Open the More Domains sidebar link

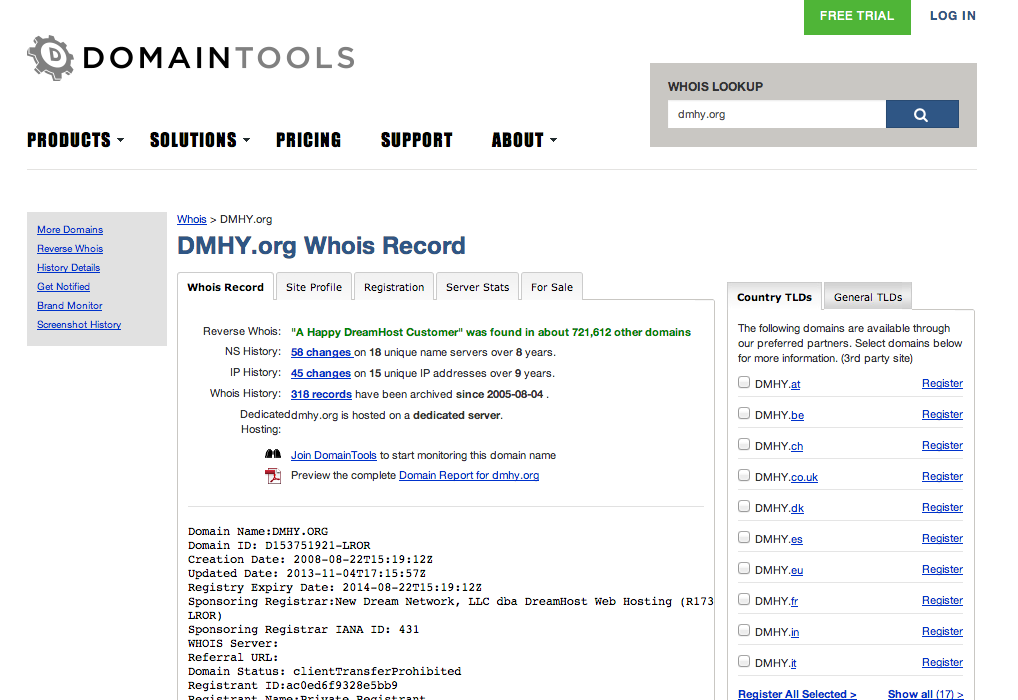[x=70, y=230]
